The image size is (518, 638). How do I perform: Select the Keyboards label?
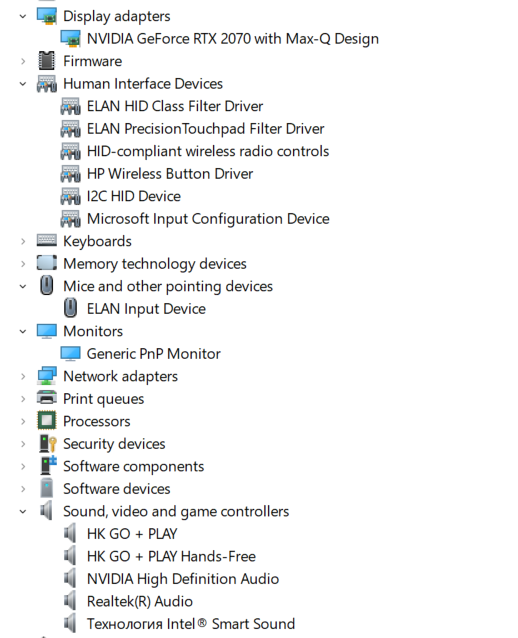(x=98, y=242)
